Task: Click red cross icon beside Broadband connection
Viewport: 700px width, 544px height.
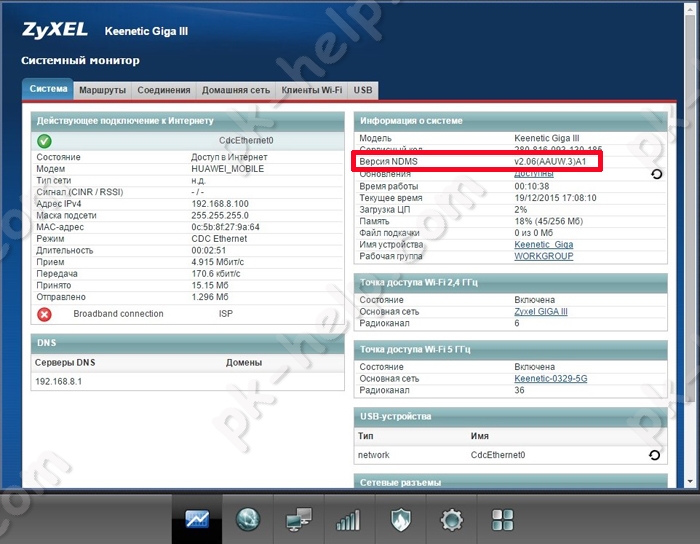Action: (45, 314)
